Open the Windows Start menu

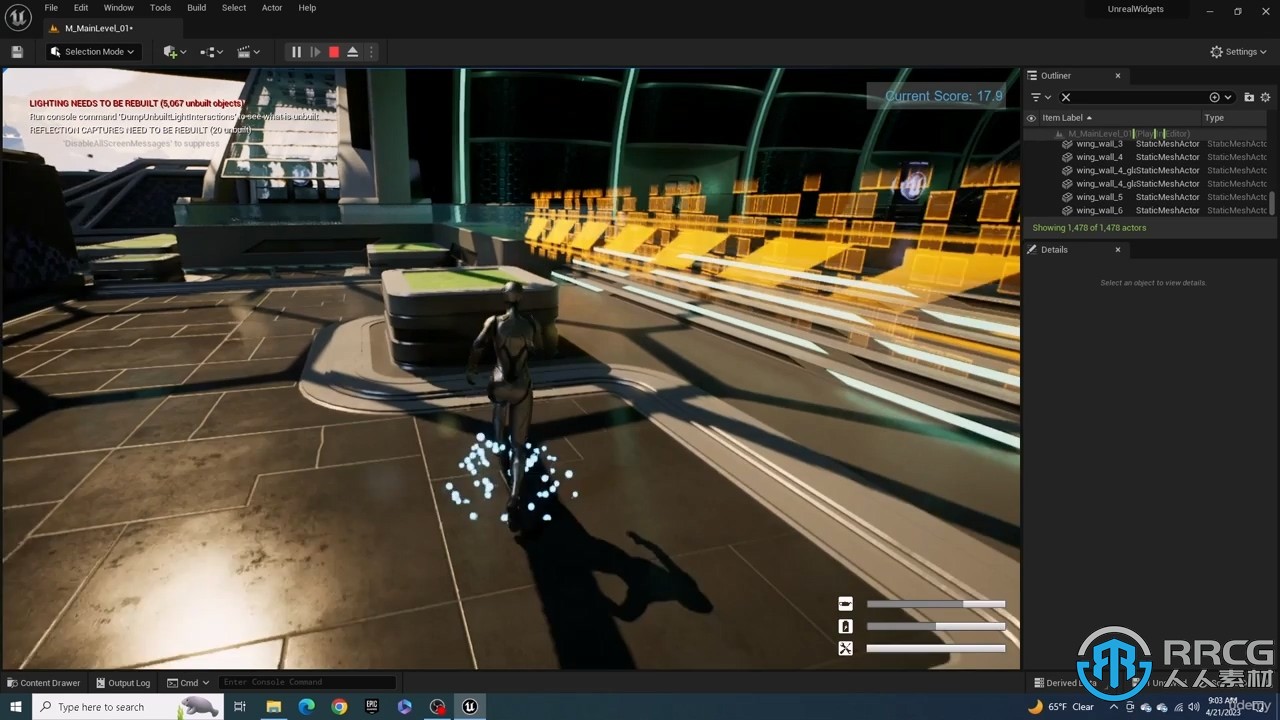pos(16,707)
